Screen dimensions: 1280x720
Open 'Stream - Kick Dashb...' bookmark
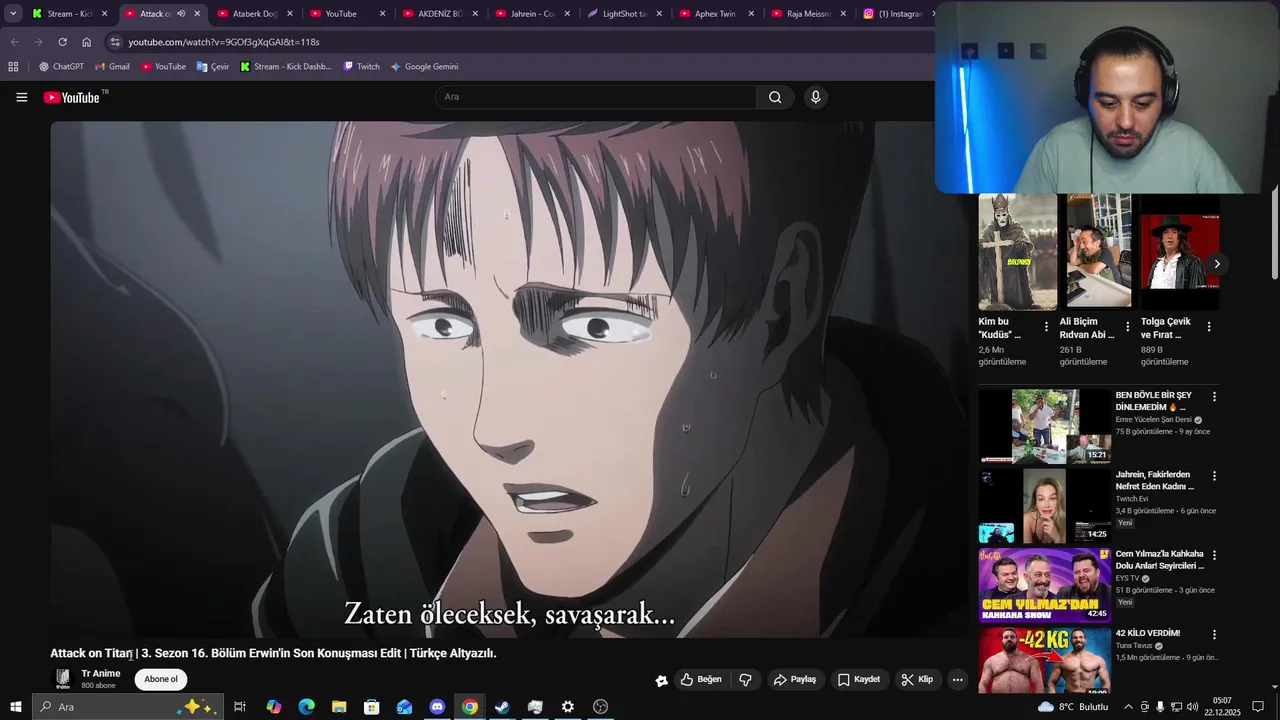(x=286, y=67)
